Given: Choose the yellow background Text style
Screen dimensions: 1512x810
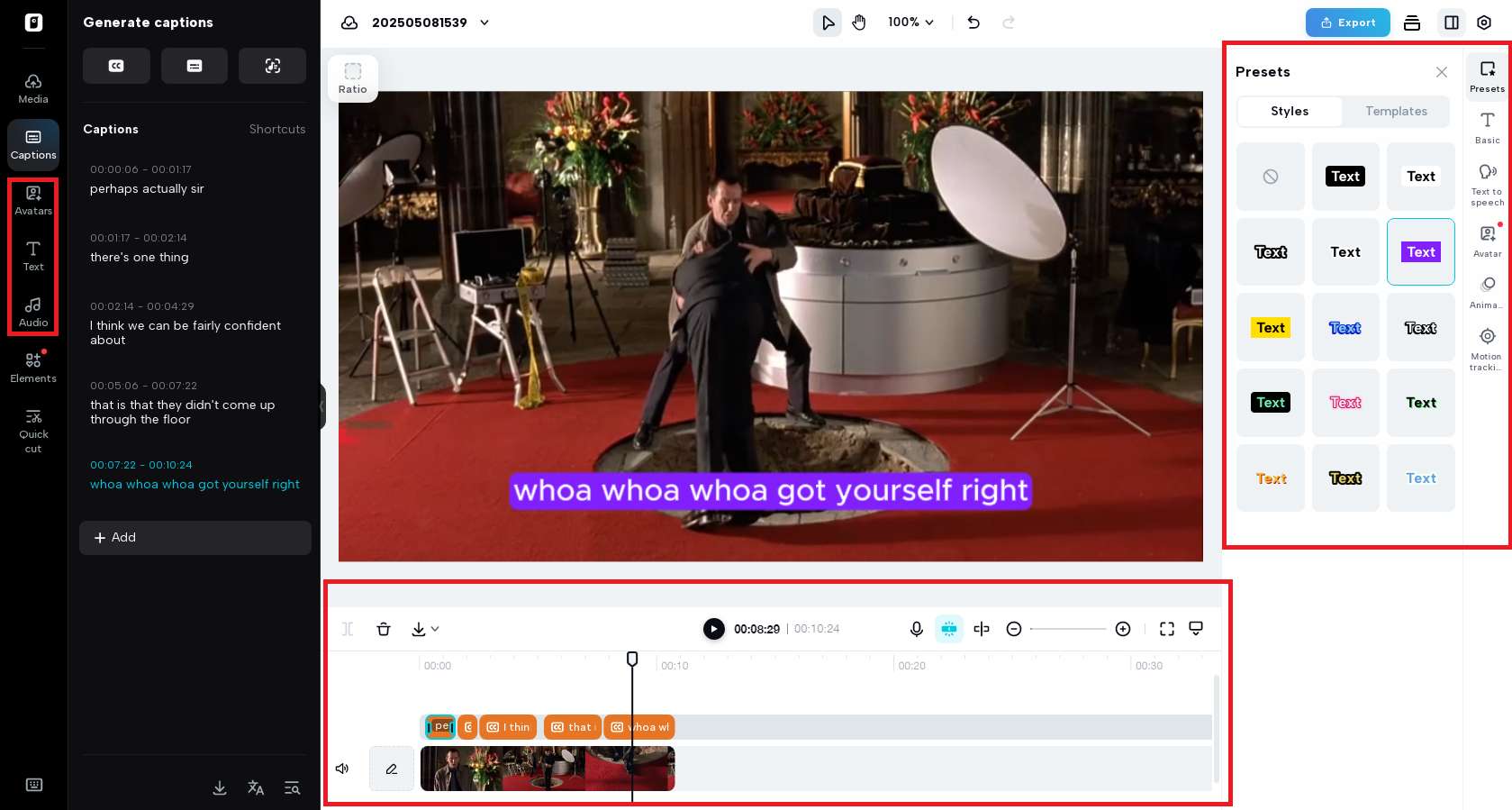Looking at the screenshot, I should pyautogui.click(x=1270, y=327).
